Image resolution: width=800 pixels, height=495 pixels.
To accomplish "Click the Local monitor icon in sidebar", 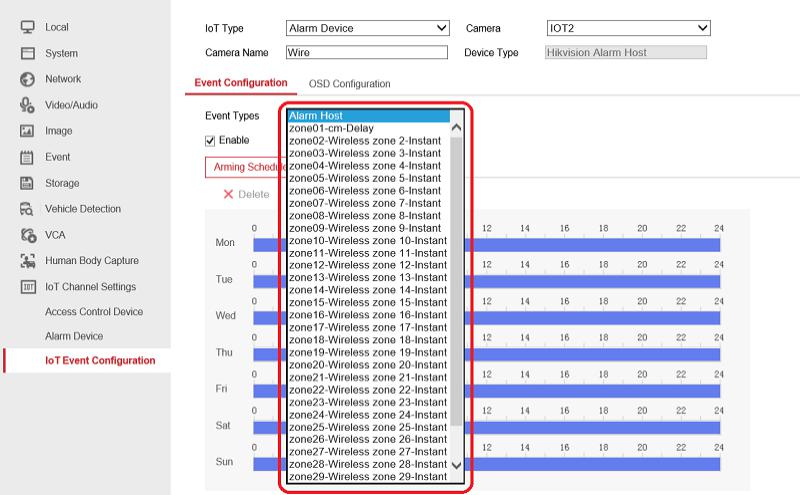I will click(28, 27).
